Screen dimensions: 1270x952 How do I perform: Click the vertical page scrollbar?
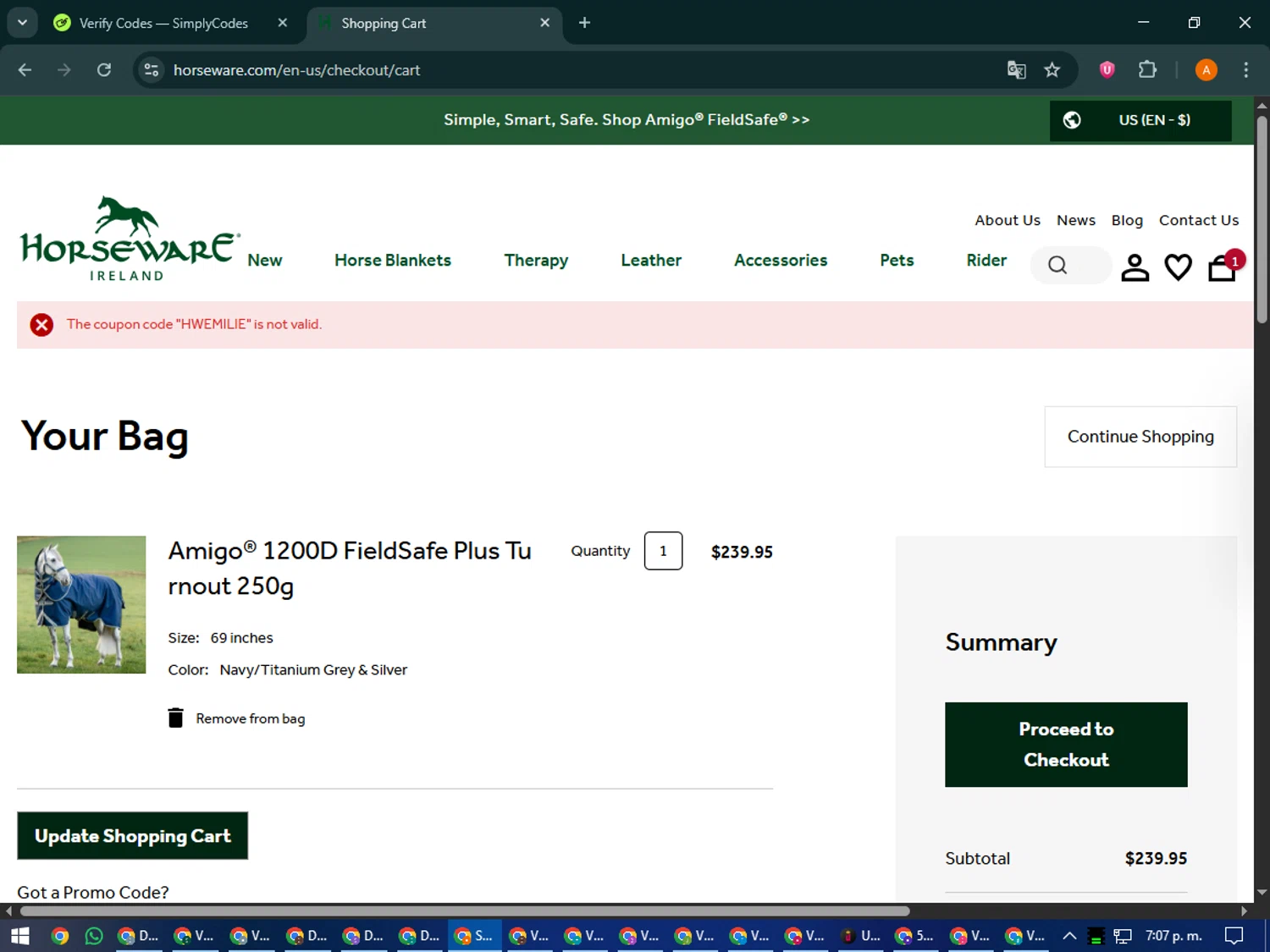(1262, 220)
